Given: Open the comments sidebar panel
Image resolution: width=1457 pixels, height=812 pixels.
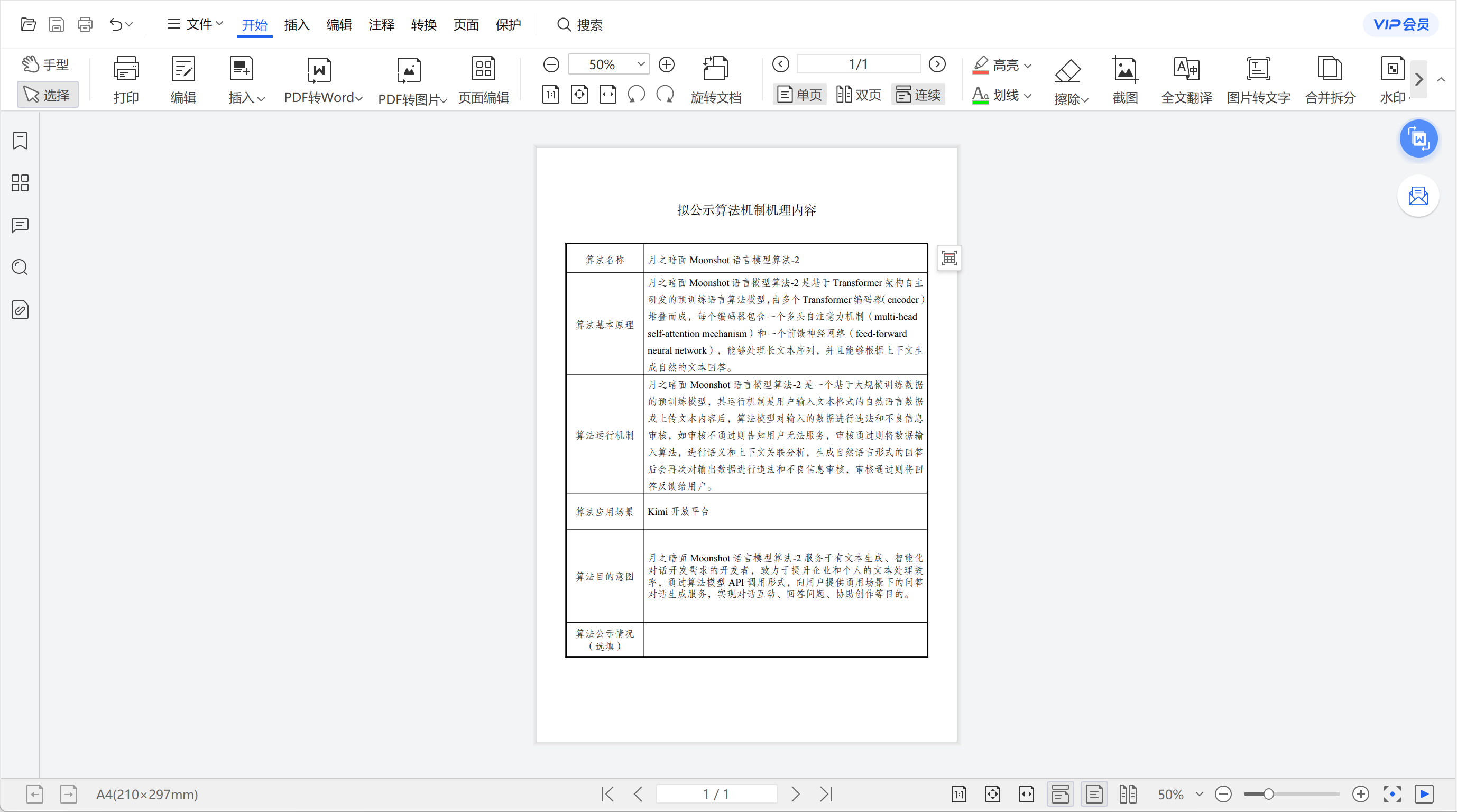Looking at the screenshot, I should [20, 225].
